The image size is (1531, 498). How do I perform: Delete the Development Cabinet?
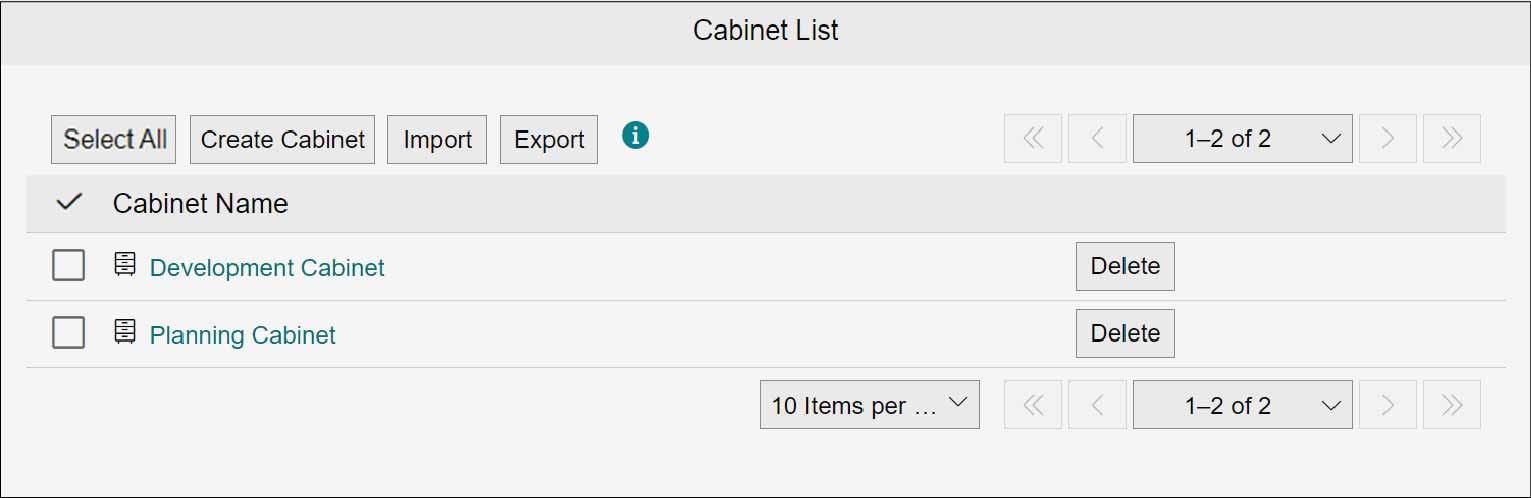pyautogui.click(x=1125, y=266)
